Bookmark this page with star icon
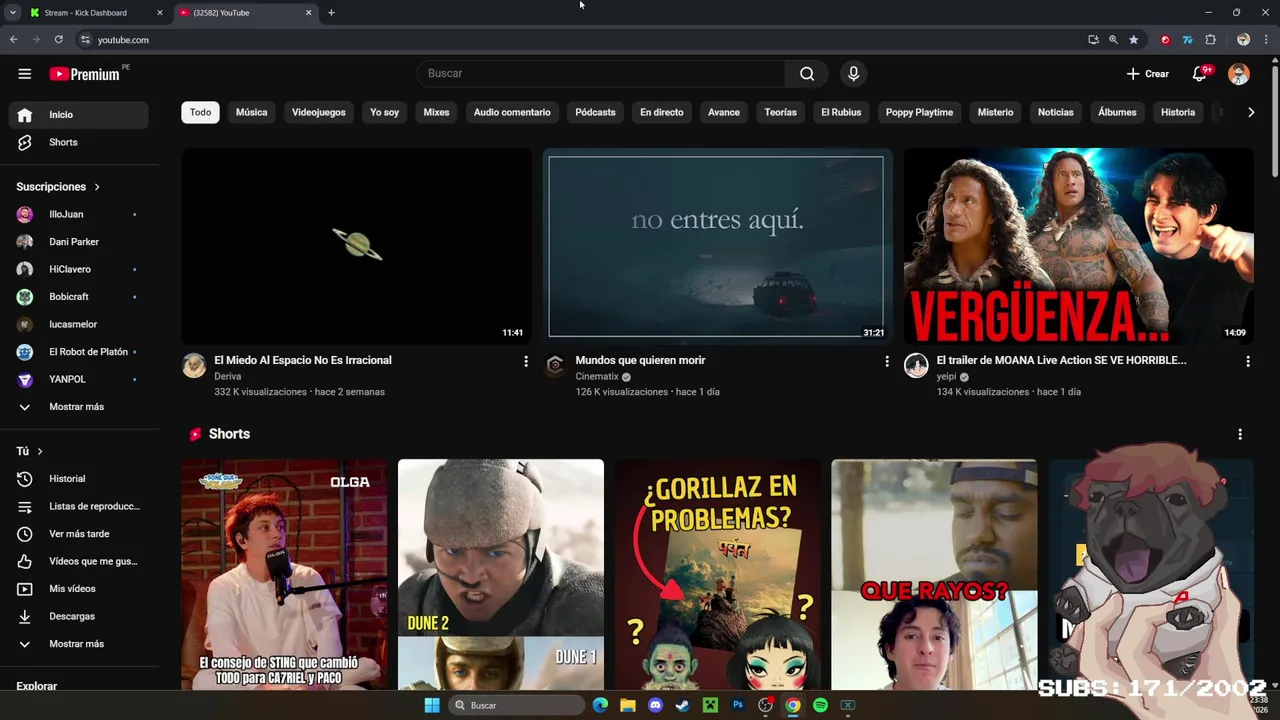1280x720 pixels. pyautogui.click(x=1134, y=40)
